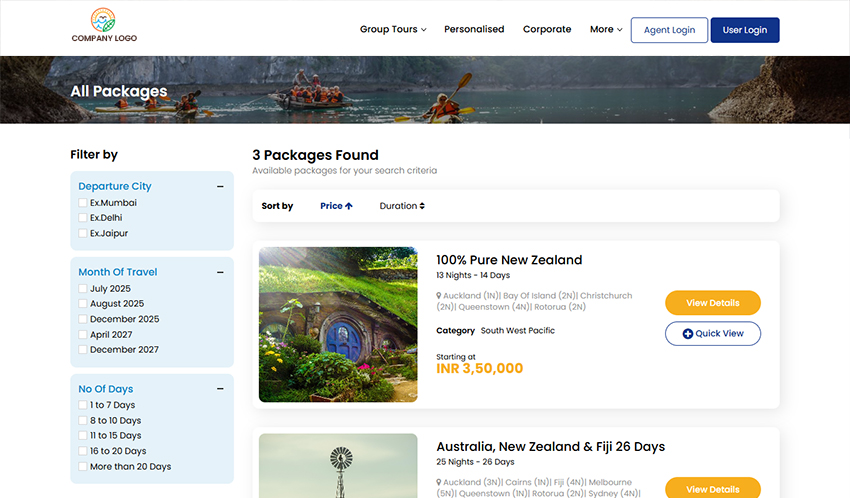The image size is (850, 498).
Task: Enable the August 2025 month checkbox
Action: coord(83,304)
